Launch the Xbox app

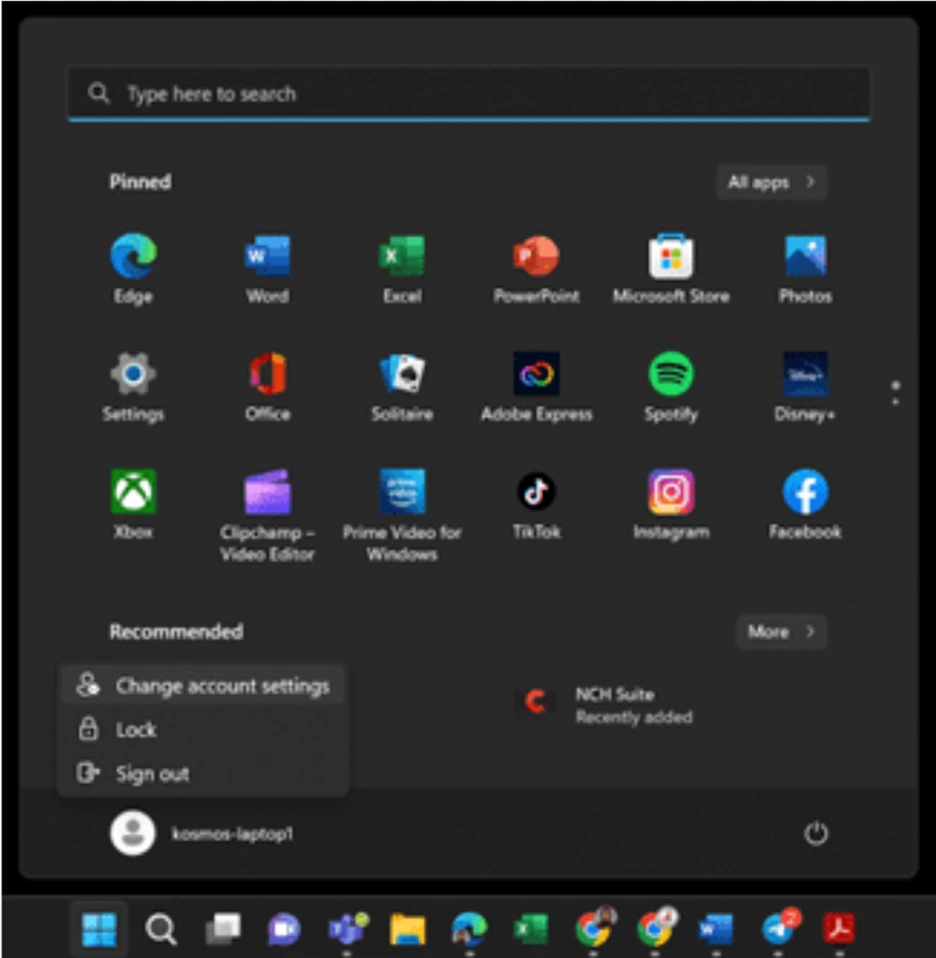133,505
